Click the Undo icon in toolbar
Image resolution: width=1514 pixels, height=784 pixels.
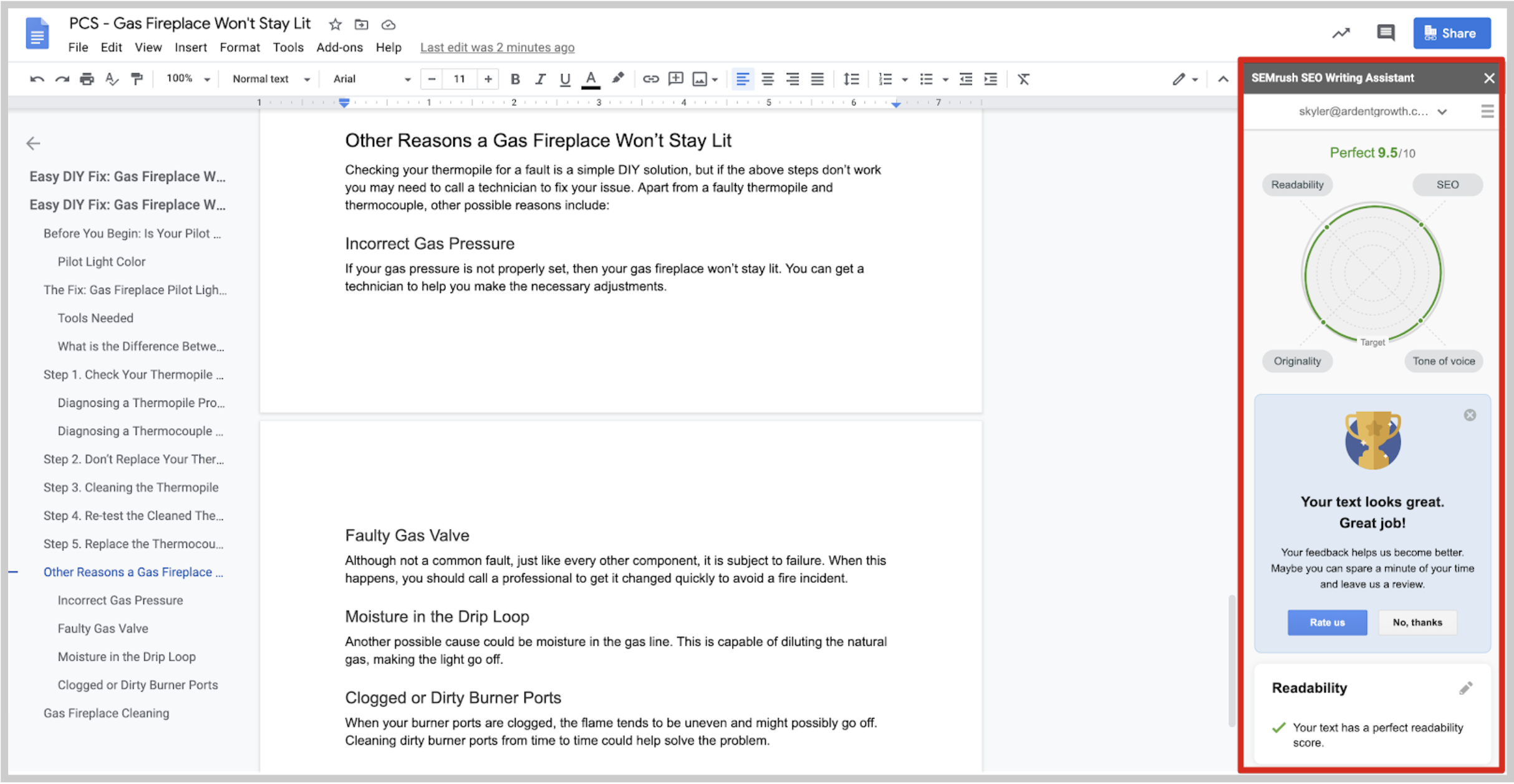coord(37,79)
